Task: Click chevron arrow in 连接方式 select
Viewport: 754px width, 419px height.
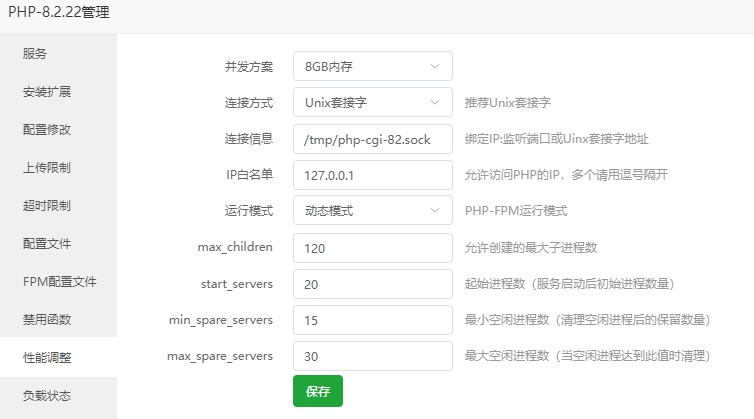Action: [435, 102]
